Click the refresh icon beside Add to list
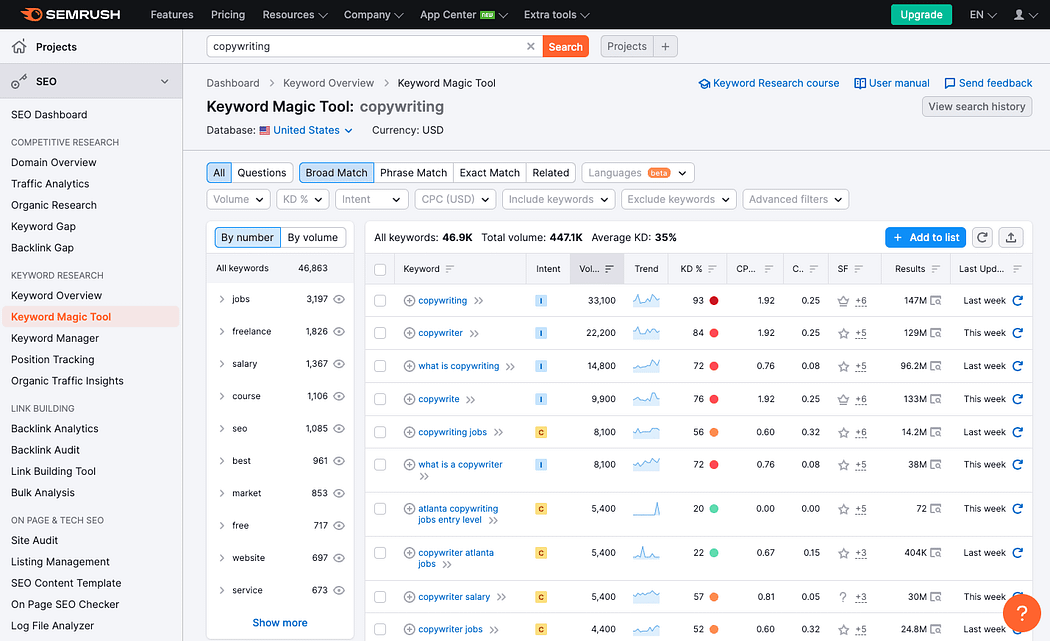Image resolution: width=1050 pixels, height=641 pixels. pyautogui.click(x=982, y=237)
